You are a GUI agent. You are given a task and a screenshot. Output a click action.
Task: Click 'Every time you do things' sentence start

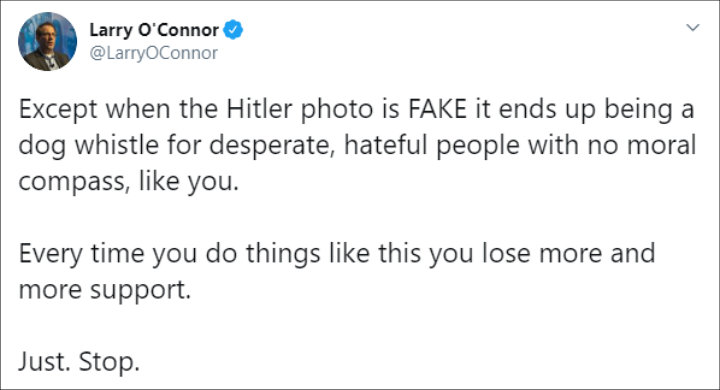169,254
